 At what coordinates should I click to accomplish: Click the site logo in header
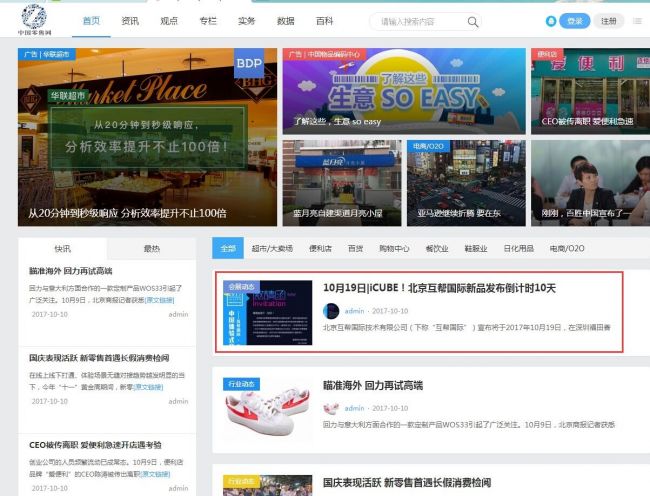34,19
